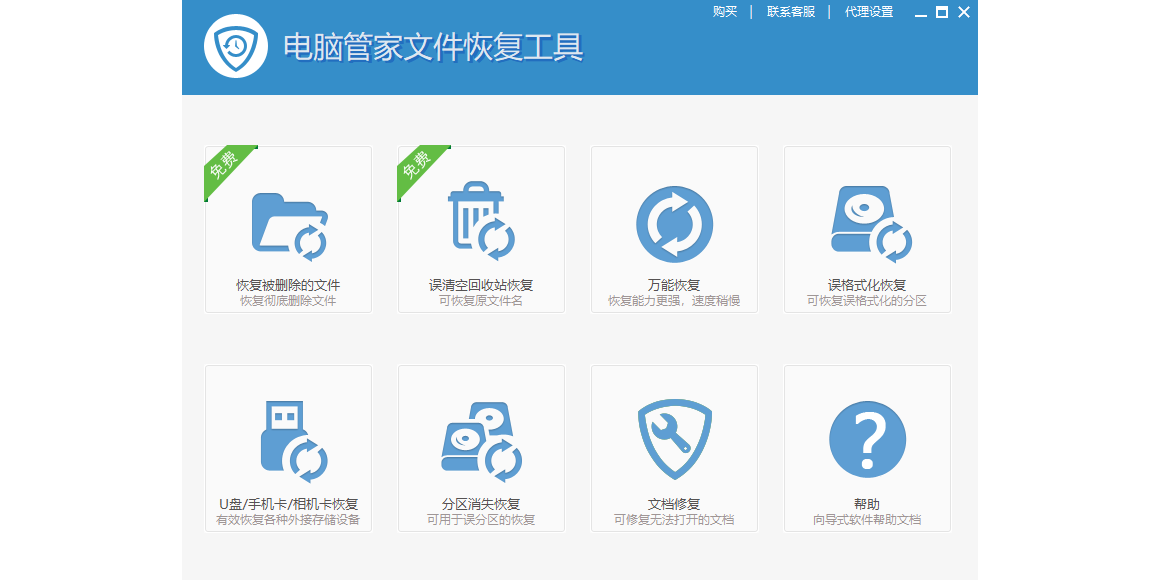Image resolution: width=1160 pixels, height=580 pixels.
Task: Close the recovery tool window
Action: click(x=964, y=12)
